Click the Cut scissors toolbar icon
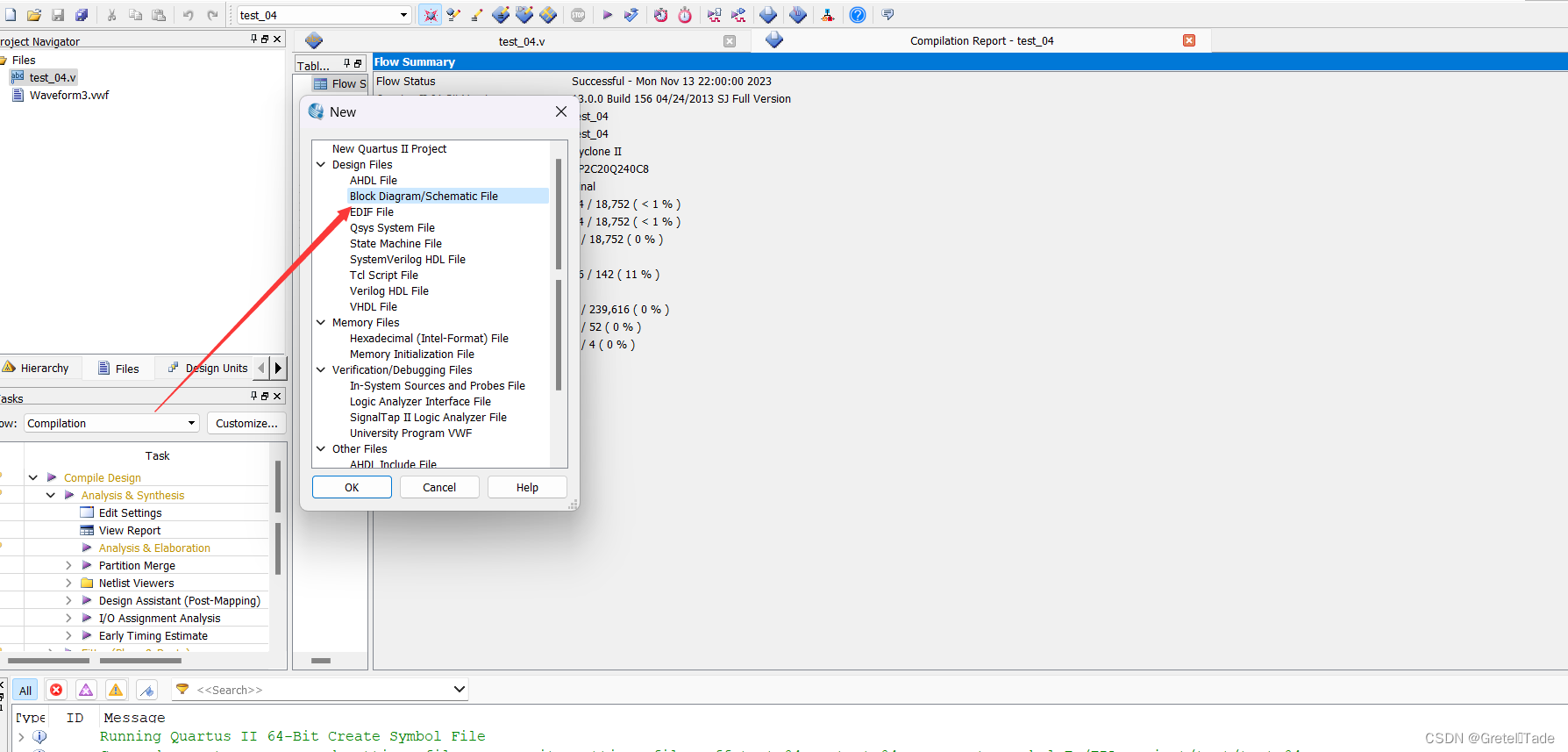Image resolution: width=1568 pixels, height=752 pixels. tap(111, 15)
